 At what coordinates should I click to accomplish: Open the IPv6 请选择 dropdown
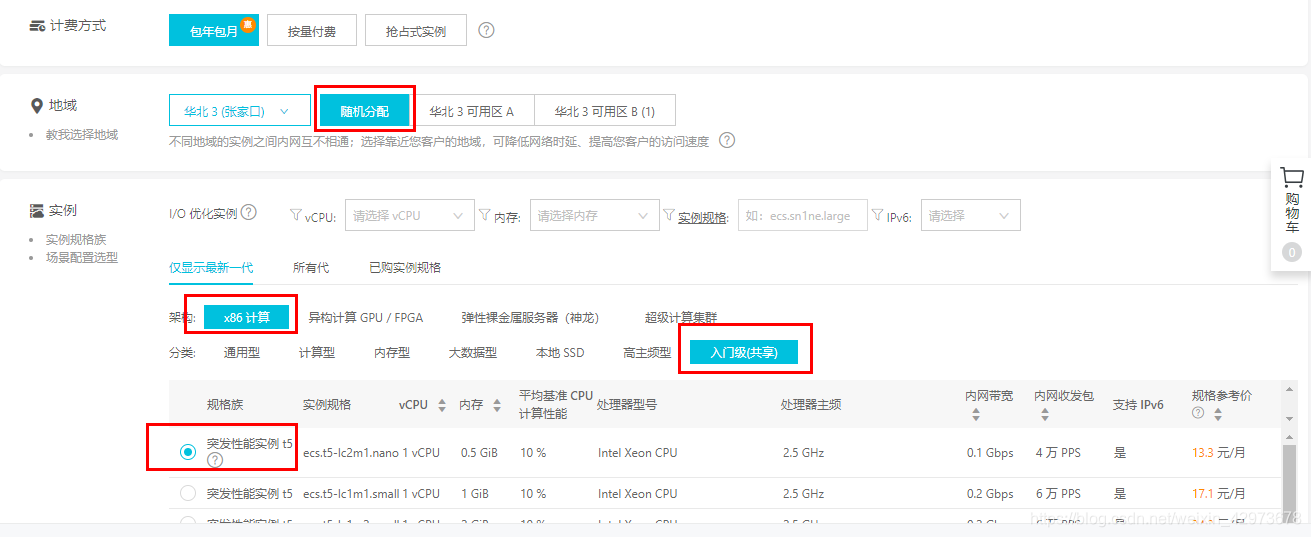tap(970, 215)
